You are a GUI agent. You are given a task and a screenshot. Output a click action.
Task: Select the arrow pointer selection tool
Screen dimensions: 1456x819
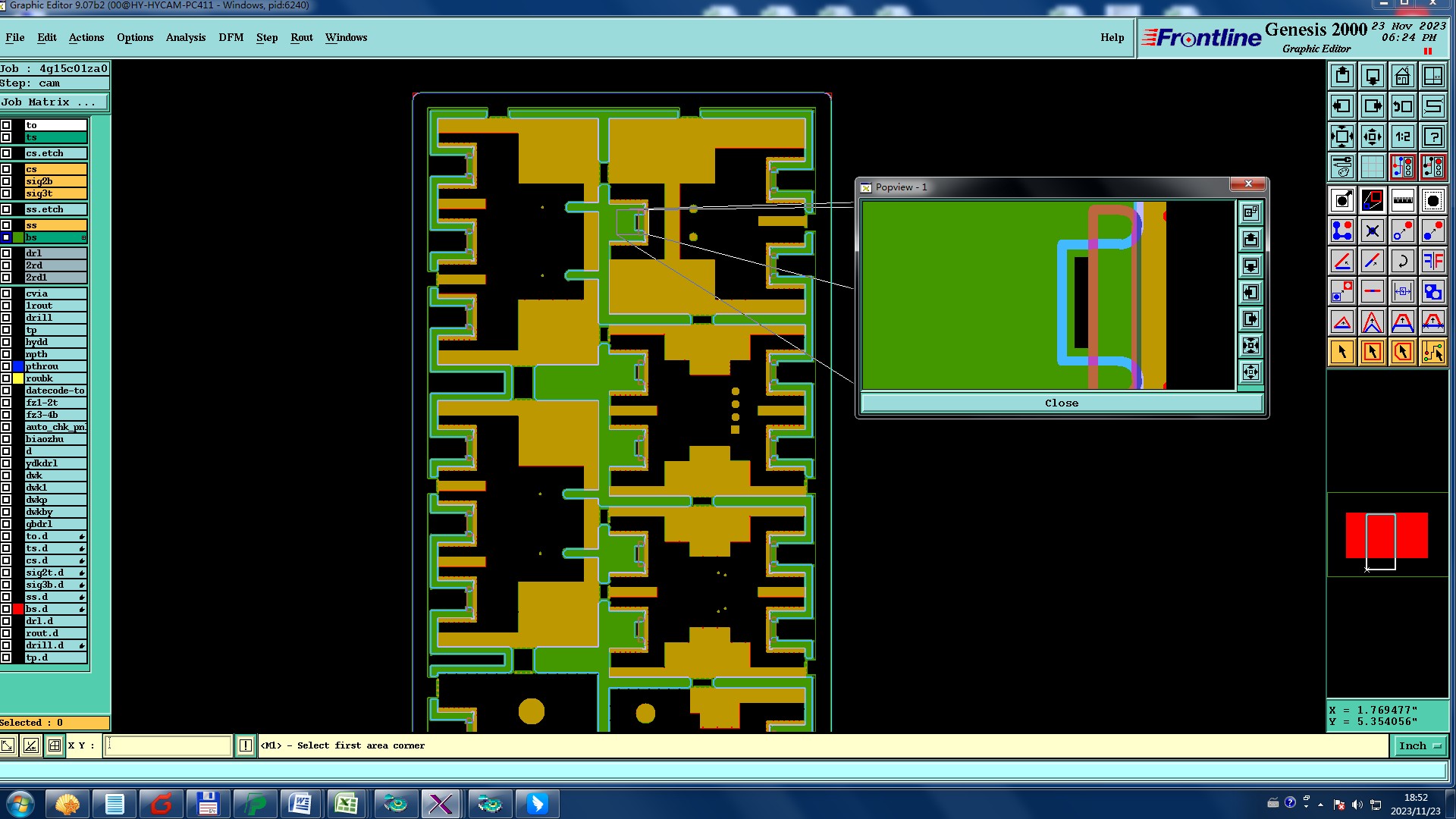click(x=1341, y=352)
